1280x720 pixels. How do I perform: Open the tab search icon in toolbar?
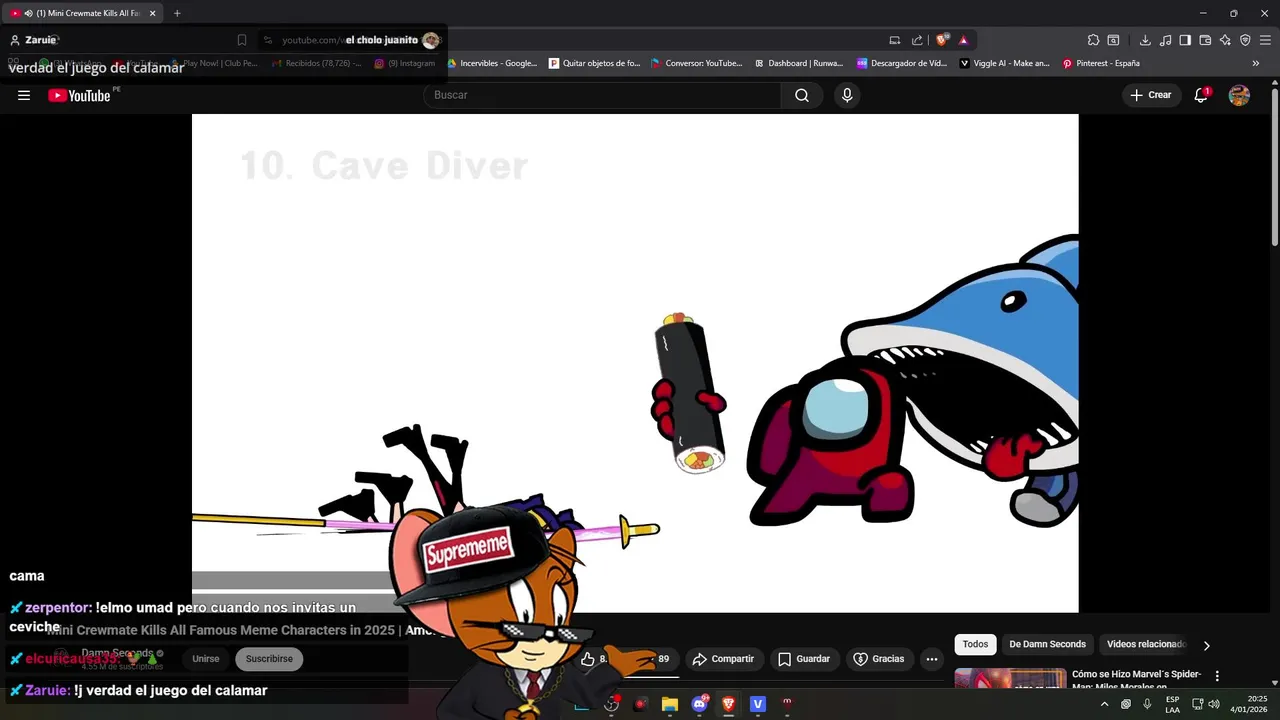(1114, 40)
